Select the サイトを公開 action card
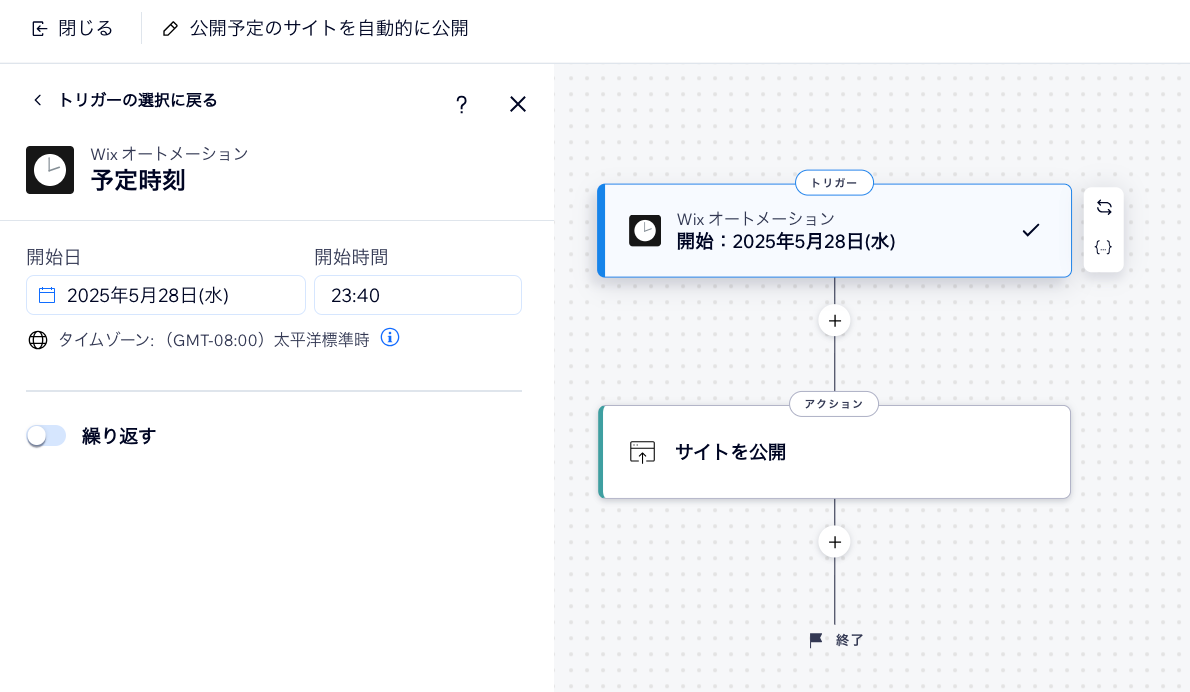Viewport: 1190px width, 692px height. [x=835, y=451]
